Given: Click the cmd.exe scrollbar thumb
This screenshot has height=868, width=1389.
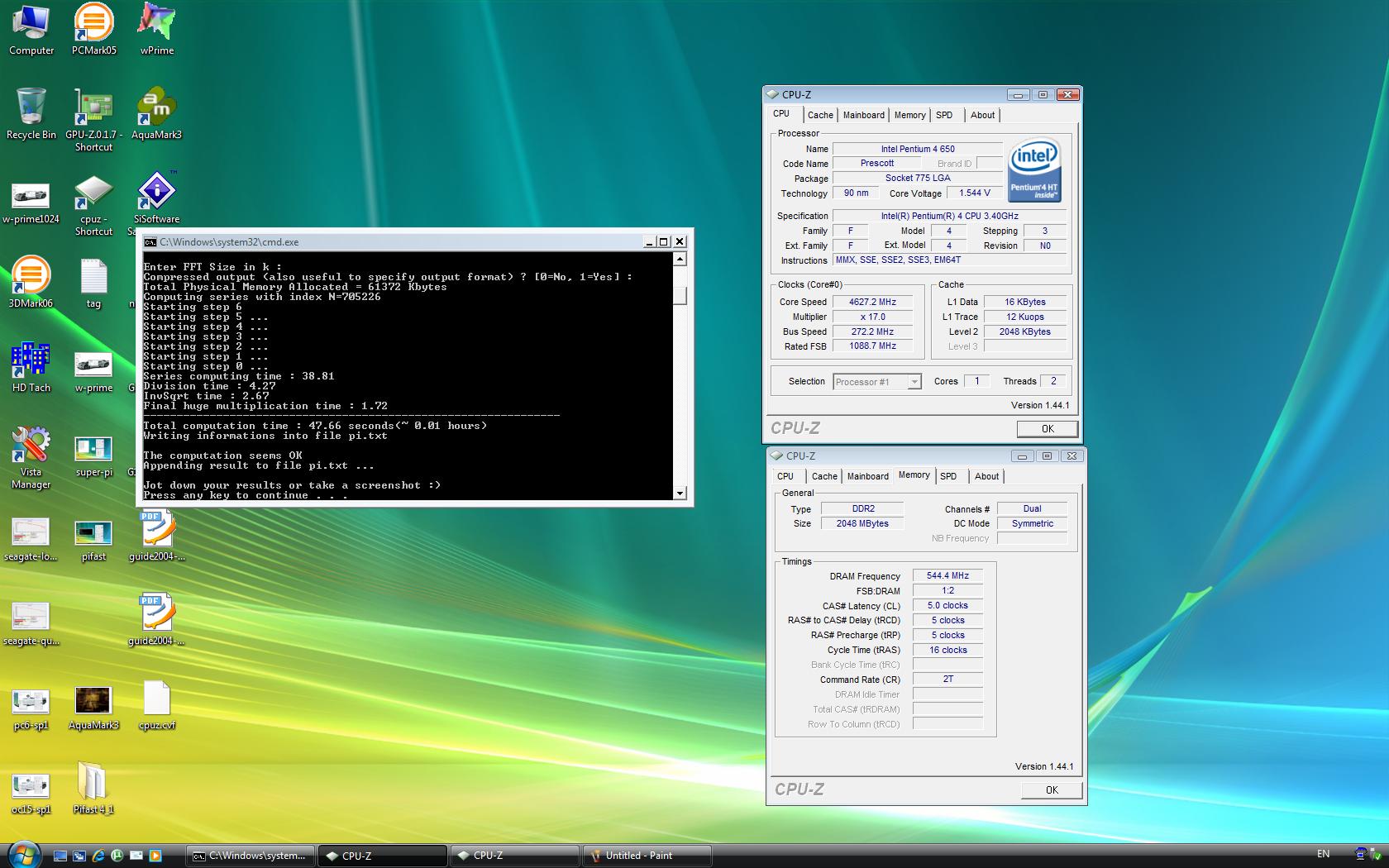Looking at the screenshot, I should tap(680, 295).
